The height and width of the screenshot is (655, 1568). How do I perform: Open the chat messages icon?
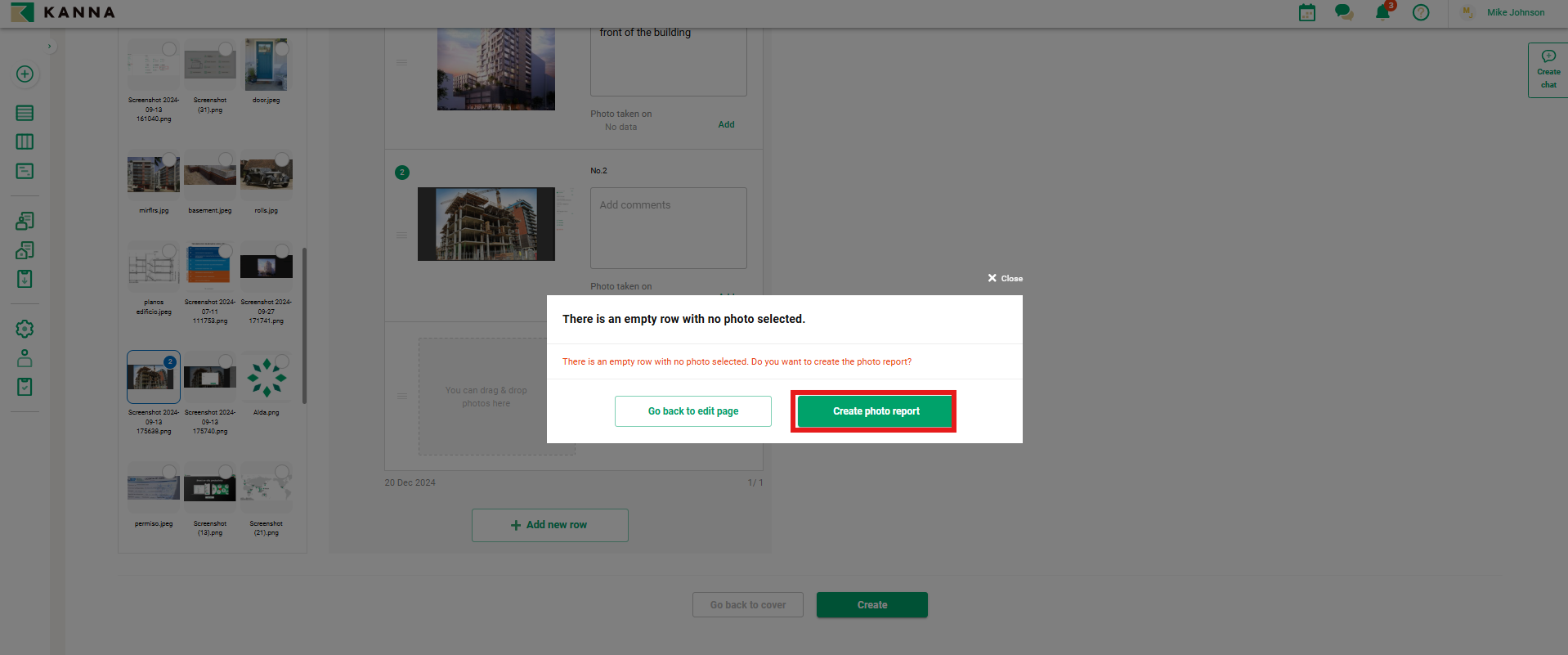1343,12
